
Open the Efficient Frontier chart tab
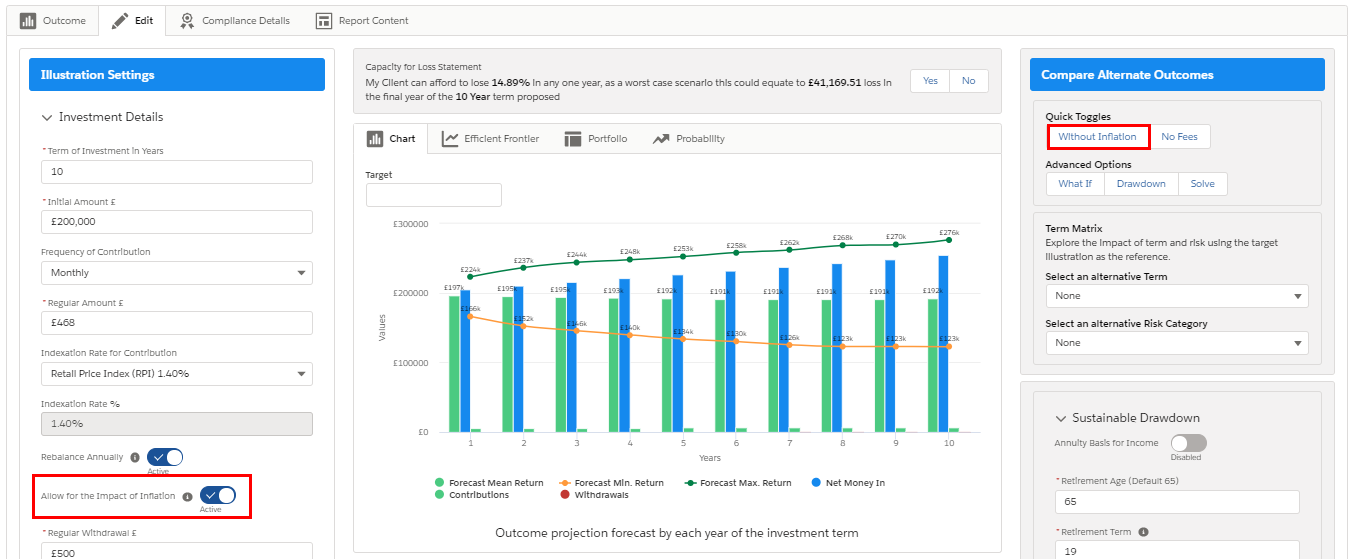pos(490,139)
